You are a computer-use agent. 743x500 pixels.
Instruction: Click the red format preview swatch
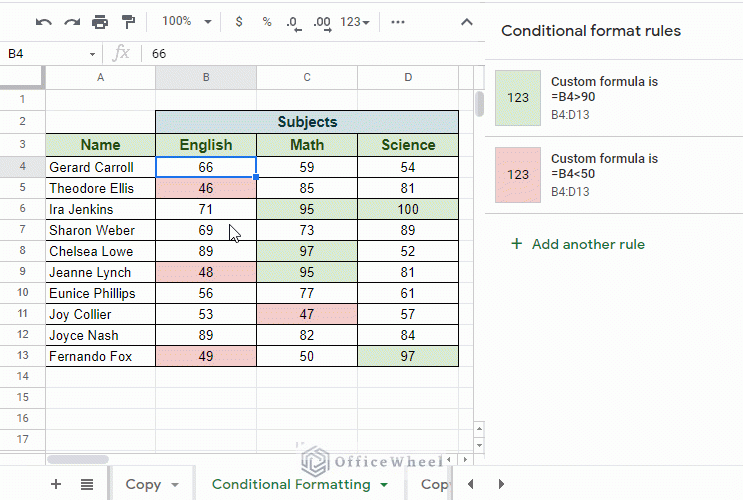click(518, 174)
